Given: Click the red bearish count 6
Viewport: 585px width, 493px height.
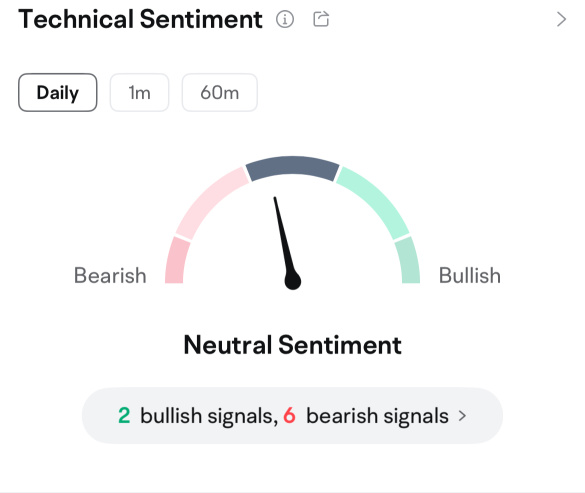Looking at the screenshot, I should pyautogui.click(x=290, y=415).
